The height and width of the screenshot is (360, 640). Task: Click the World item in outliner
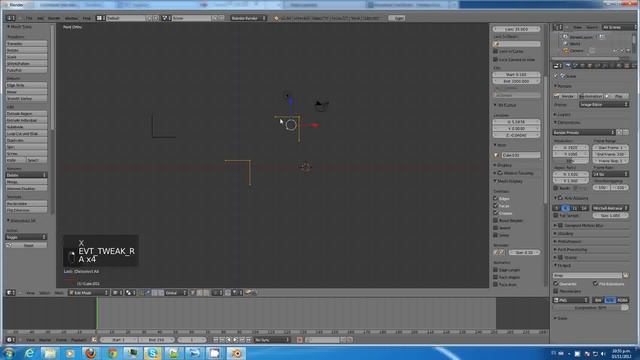click(575, 44)
